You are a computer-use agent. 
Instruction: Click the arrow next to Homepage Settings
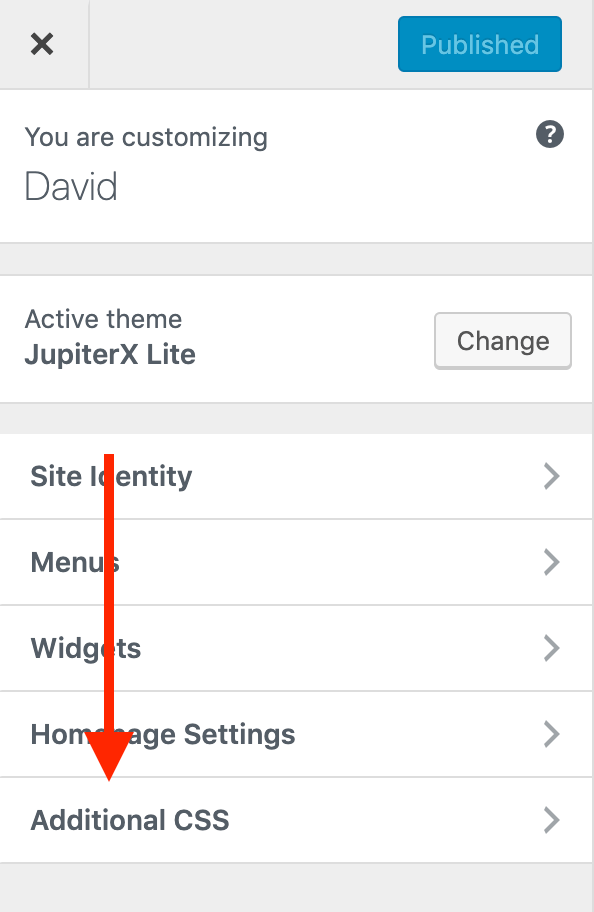(x=551, y=734)
